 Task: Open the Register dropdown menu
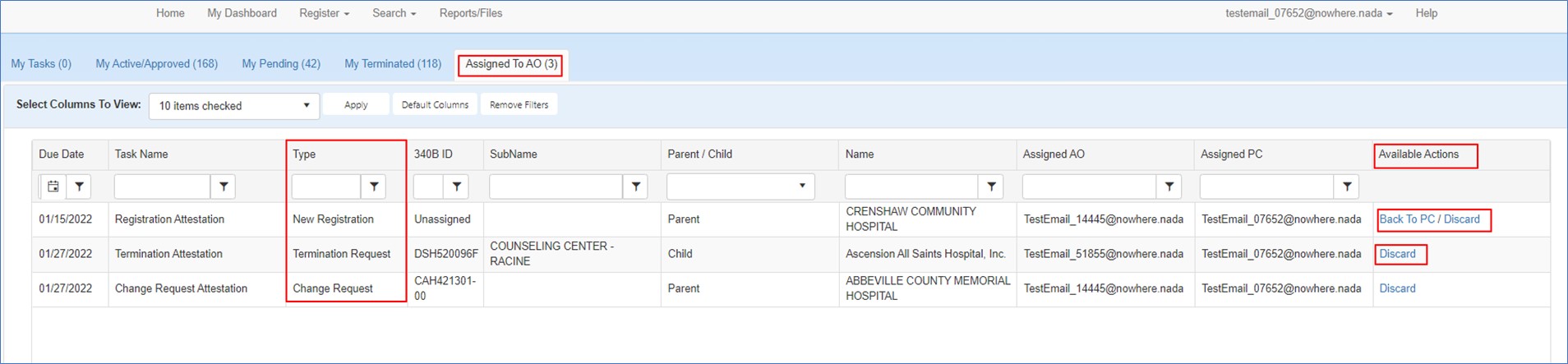pos(325,13)
